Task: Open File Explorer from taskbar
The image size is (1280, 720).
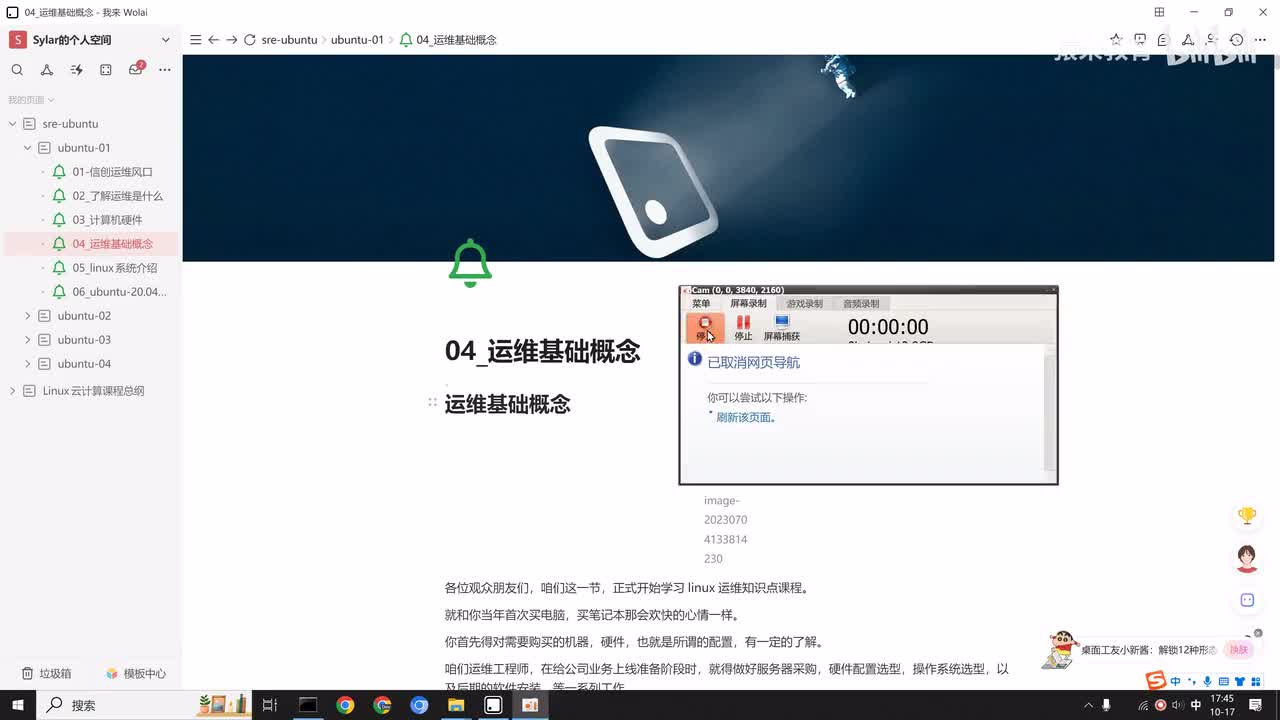Action: 456,705
